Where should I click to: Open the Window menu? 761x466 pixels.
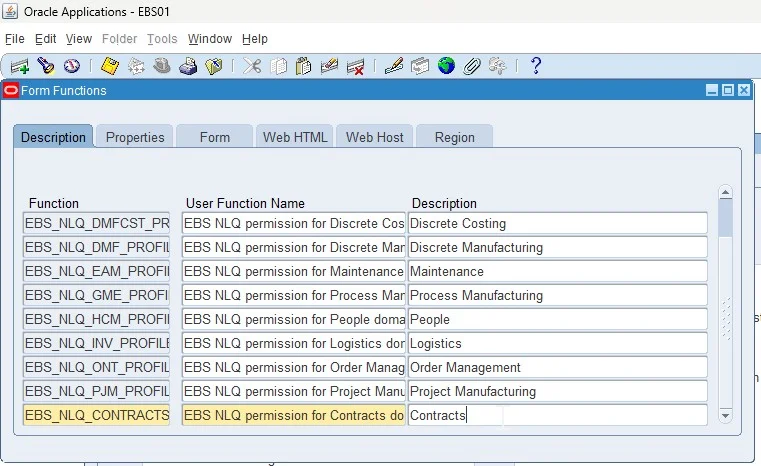210,39
